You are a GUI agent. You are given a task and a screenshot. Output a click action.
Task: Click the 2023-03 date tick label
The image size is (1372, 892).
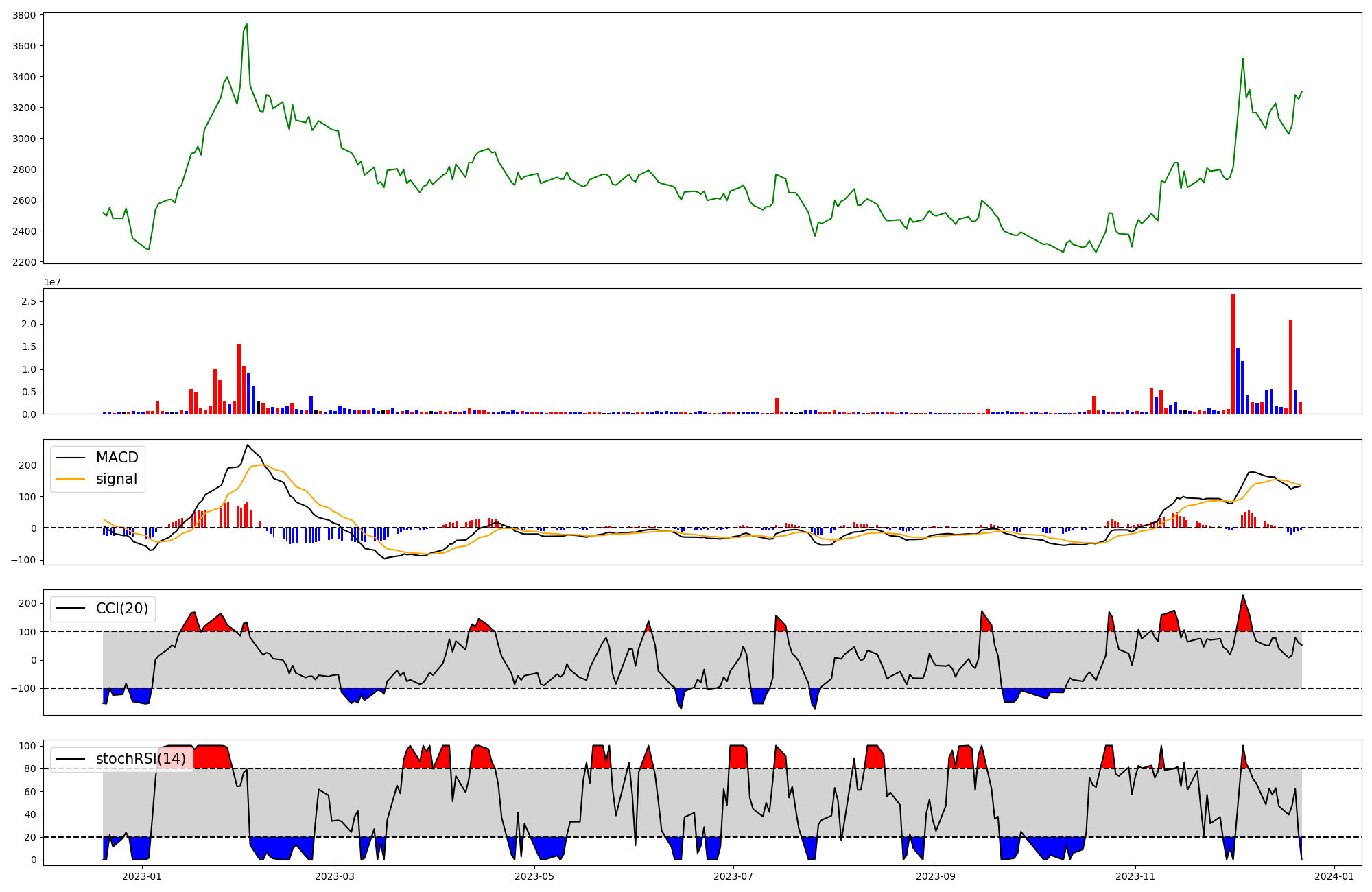pos(335,876)
